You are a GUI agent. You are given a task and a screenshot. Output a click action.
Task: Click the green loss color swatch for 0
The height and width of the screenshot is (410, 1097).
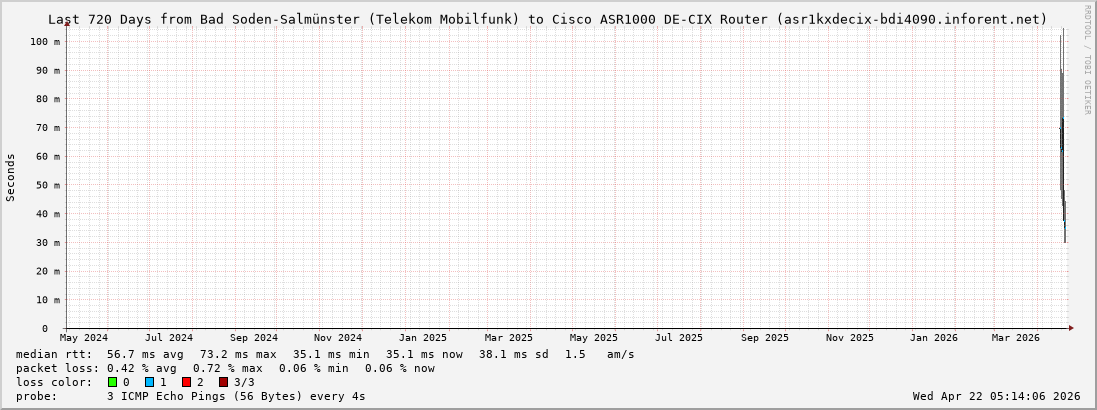pos(113,382)
